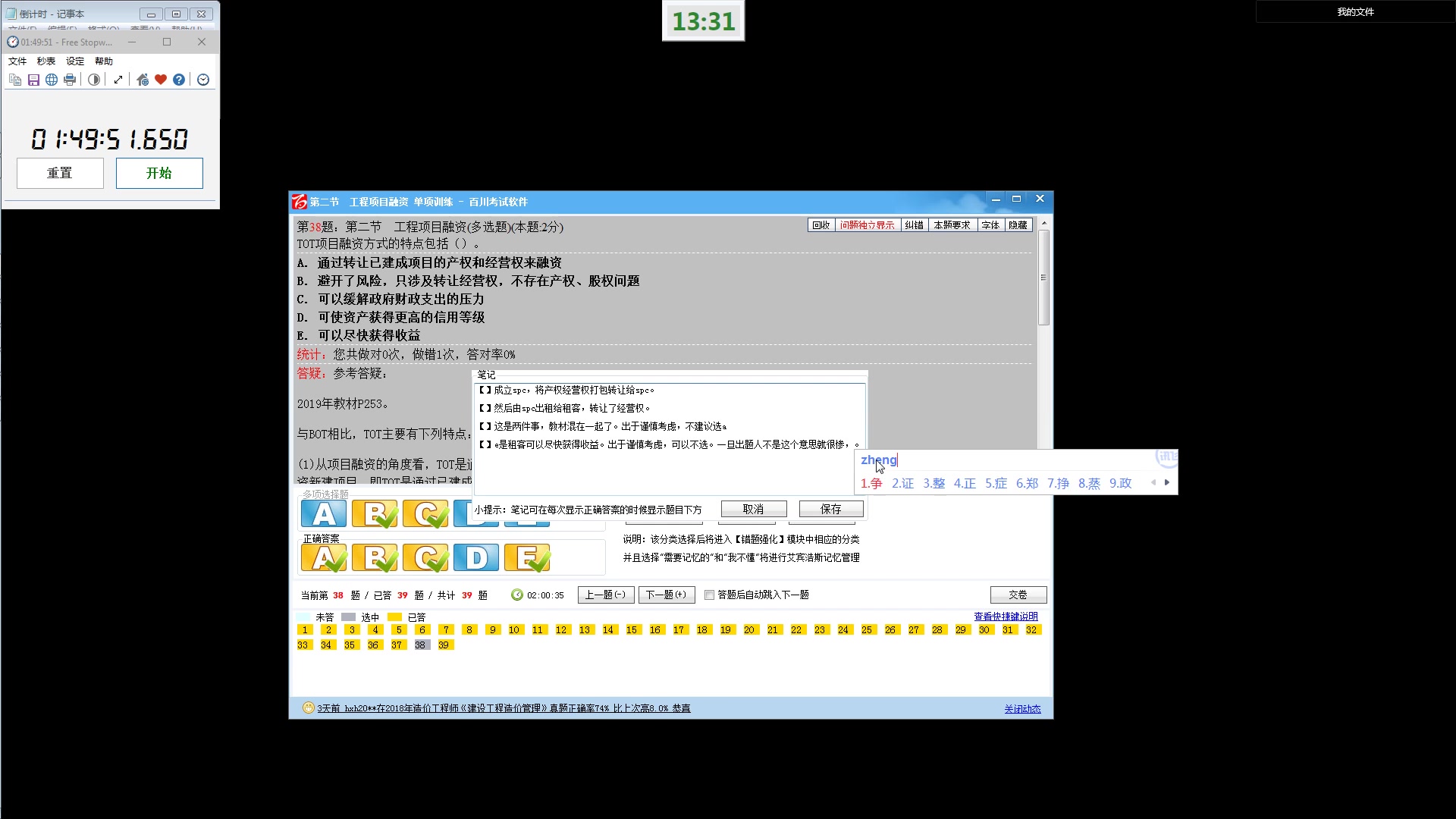Click the green timer icon next to 02:00:35
This screenshot has width=1456, height=819.
(515, 594)
